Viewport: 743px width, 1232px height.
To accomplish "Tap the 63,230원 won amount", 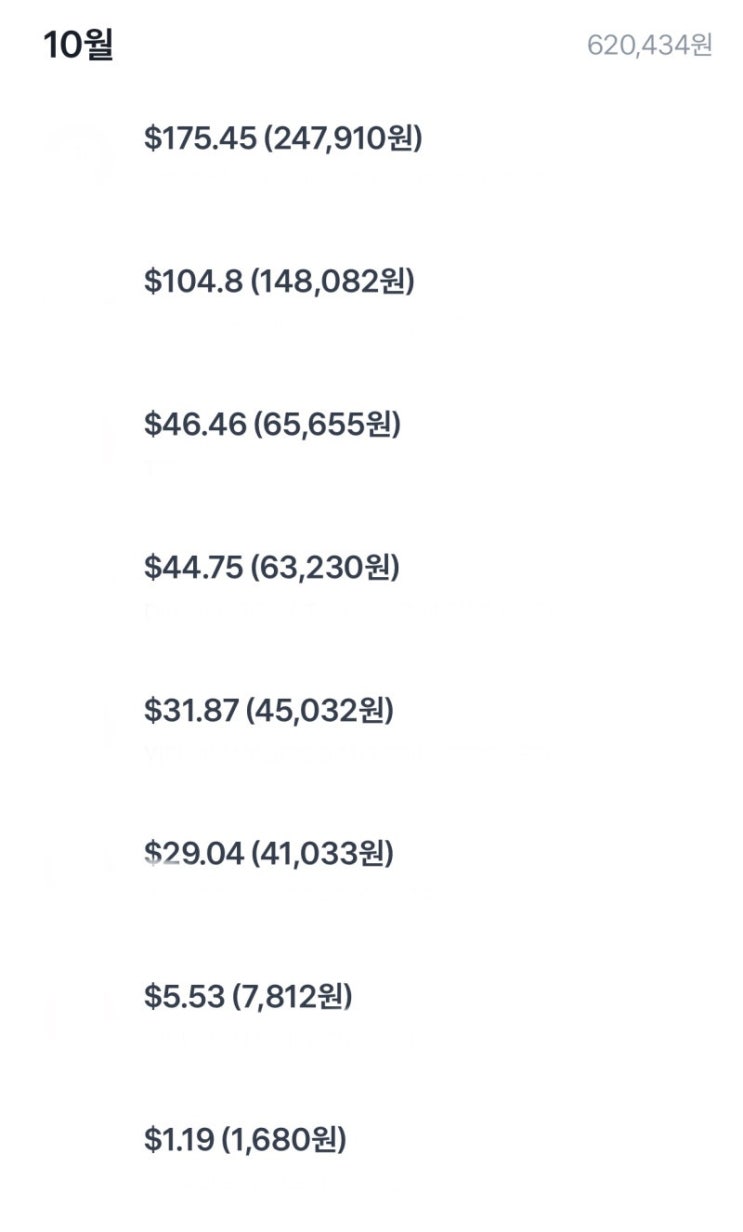I will coord(326,568).
